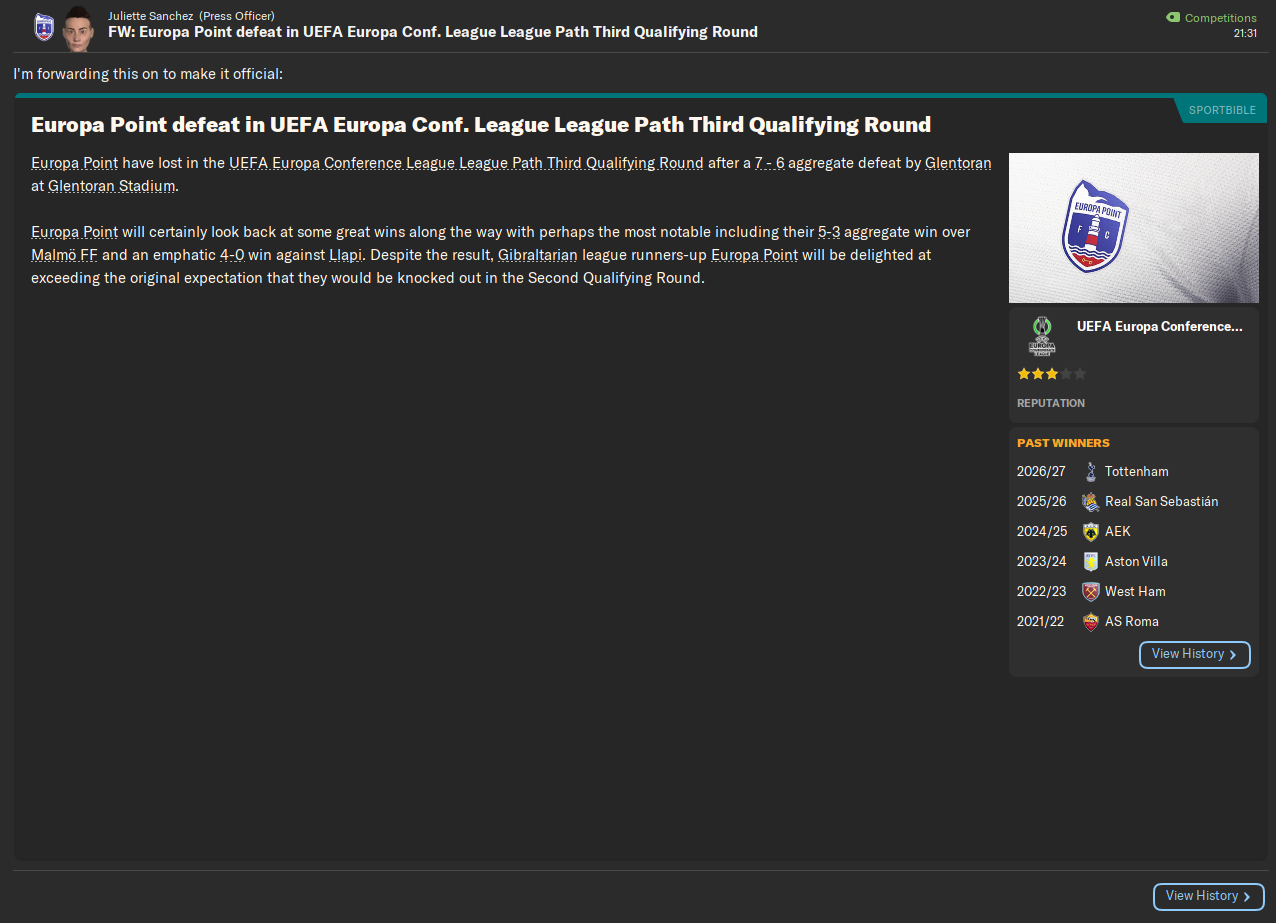Select AEK in past winners
Screen dimensions: 1276x923
pyautogui.click(x=1118, y=531)
